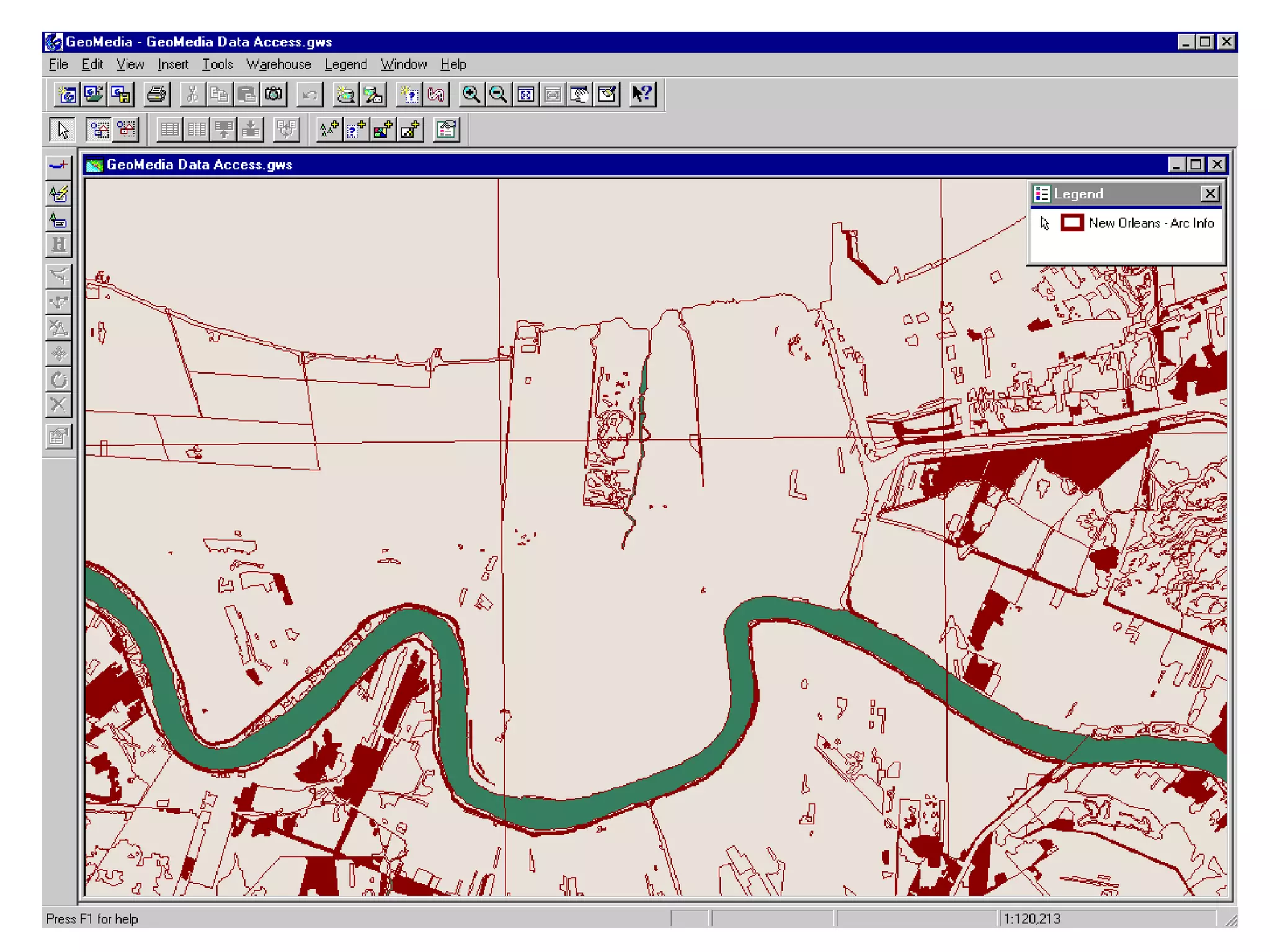Open the Legend menu

tap(345, 64)
